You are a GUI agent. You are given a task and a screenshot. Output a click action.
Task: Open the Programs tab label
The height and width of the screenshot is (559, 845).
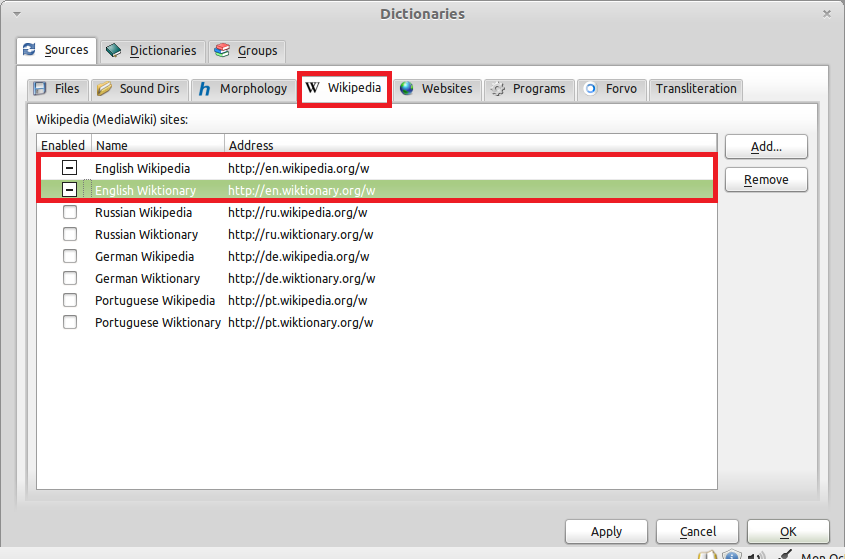click(539, 89)
